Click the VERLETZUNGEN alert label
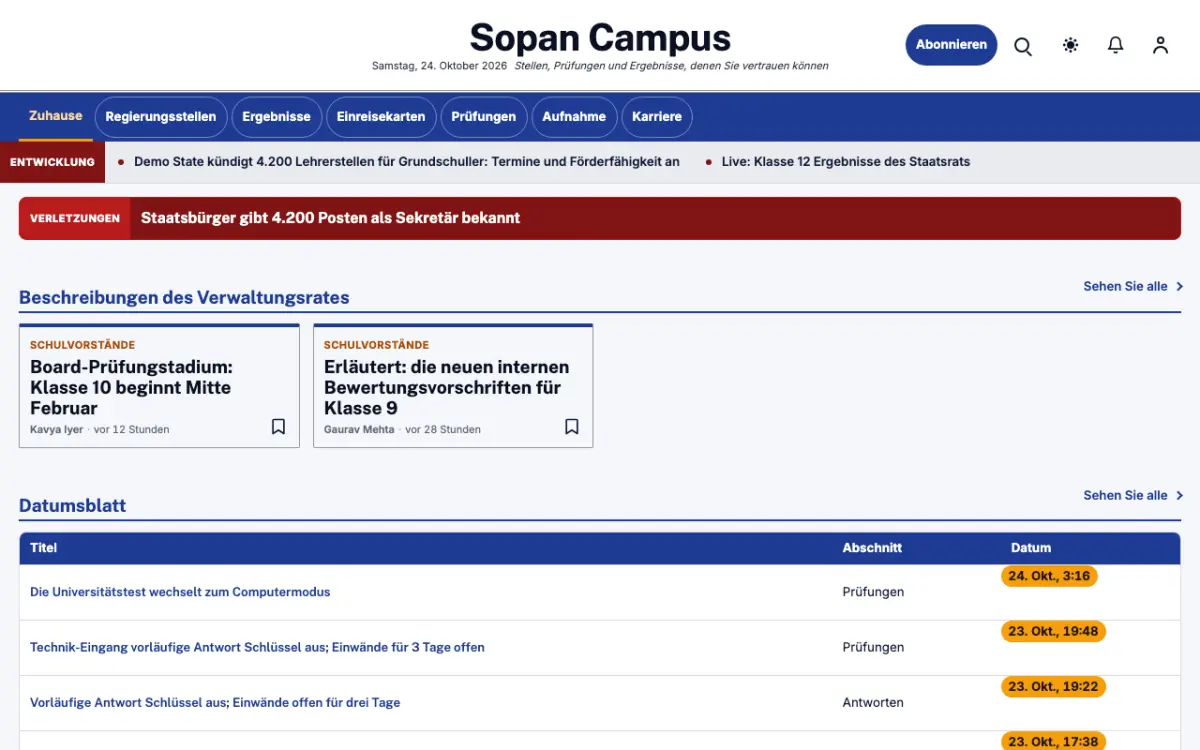 pos(75,218)
